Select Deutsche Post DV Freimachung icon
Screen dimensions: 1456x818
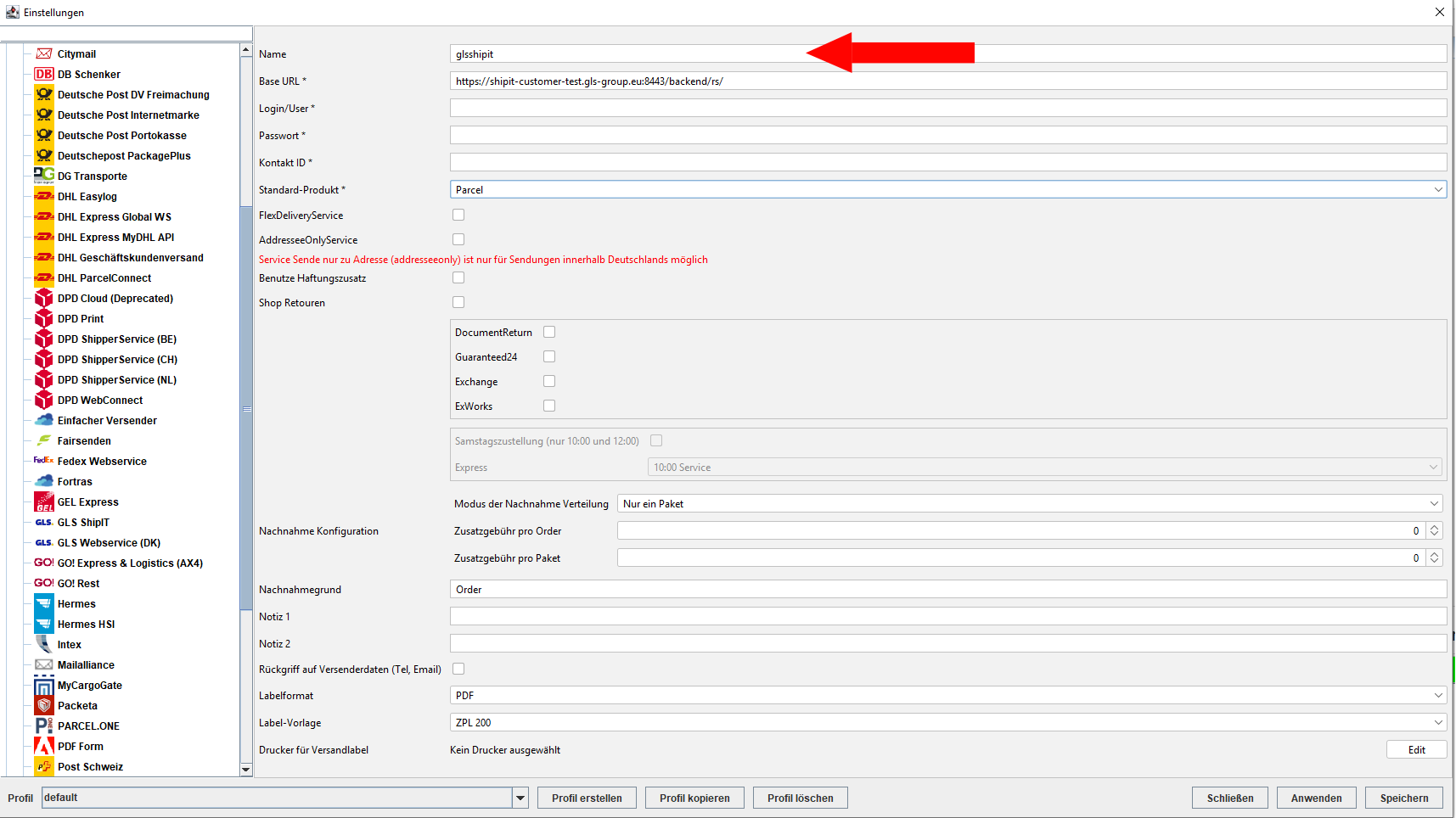tap(44, 94)
